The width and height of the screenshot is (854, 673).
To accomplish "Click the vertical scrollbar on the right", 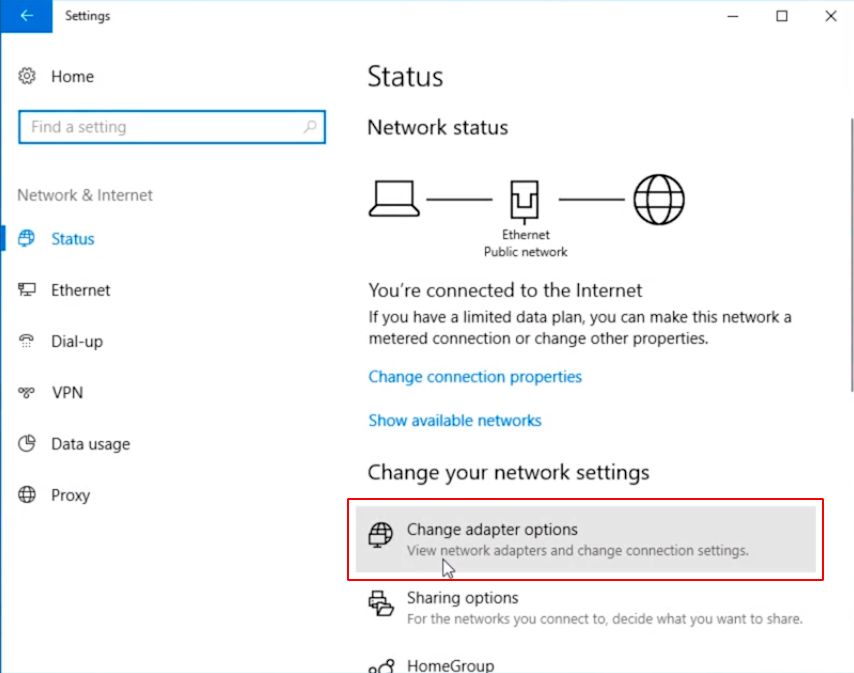I will [x=851, y=254].
